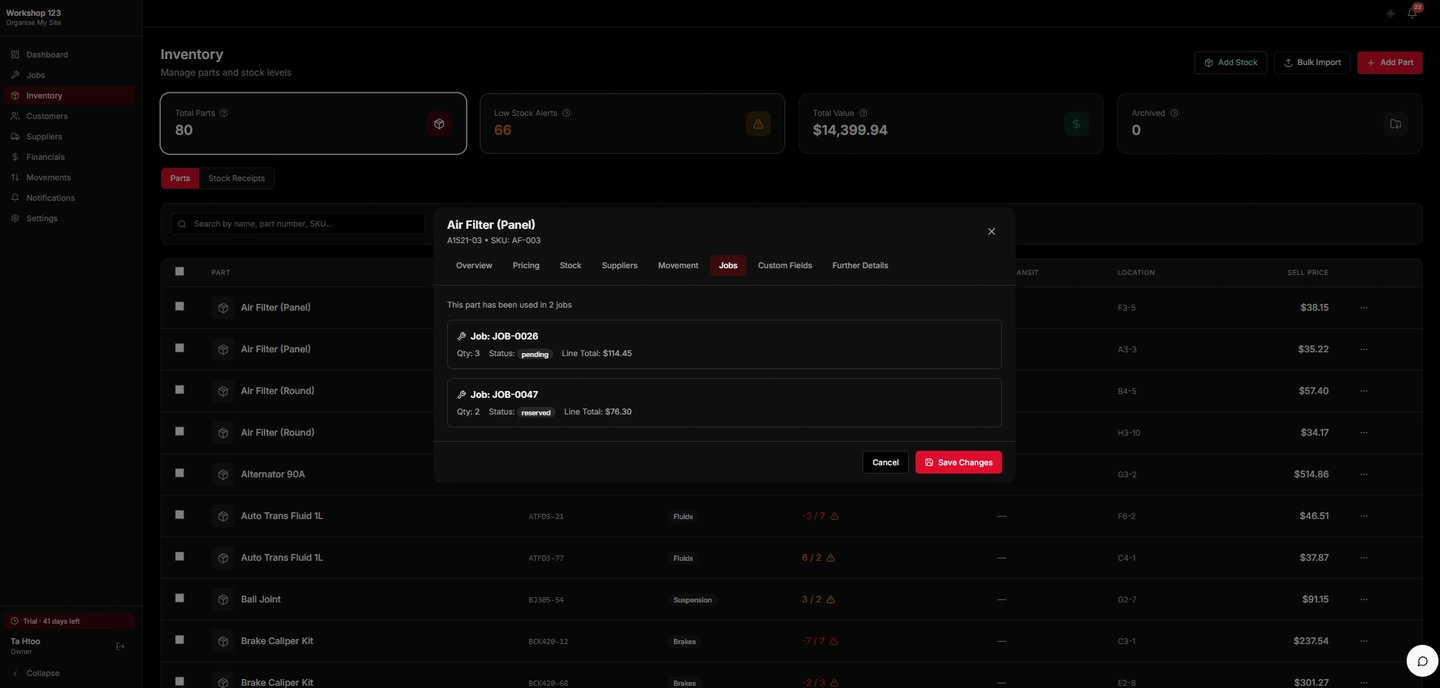Open Suppliers in sidebar
The image size is (1440, 688).
click(70, 136)
